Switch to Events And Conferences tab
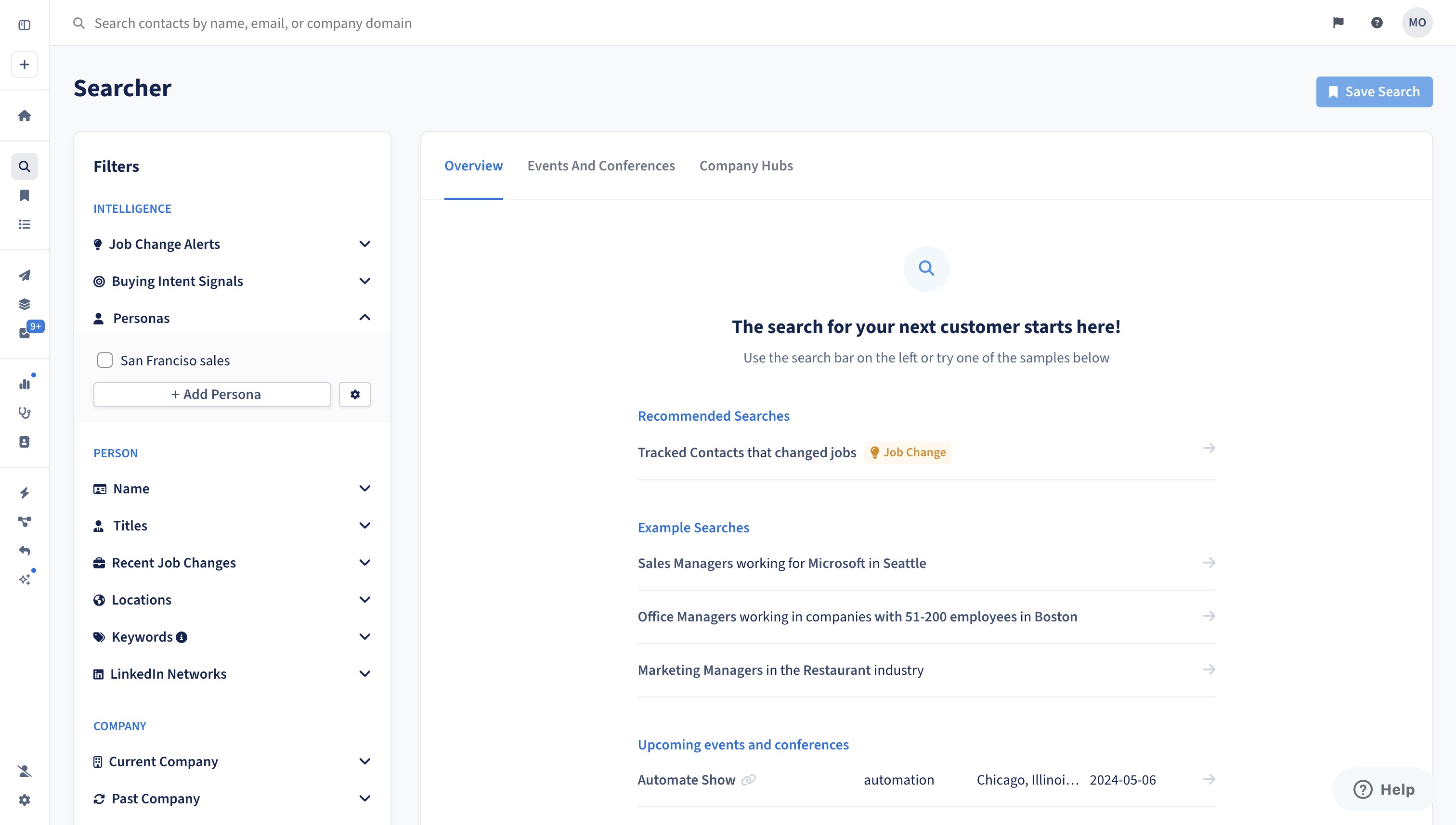1456x825 pixels. pyautogui.click(x=601, y=166)
